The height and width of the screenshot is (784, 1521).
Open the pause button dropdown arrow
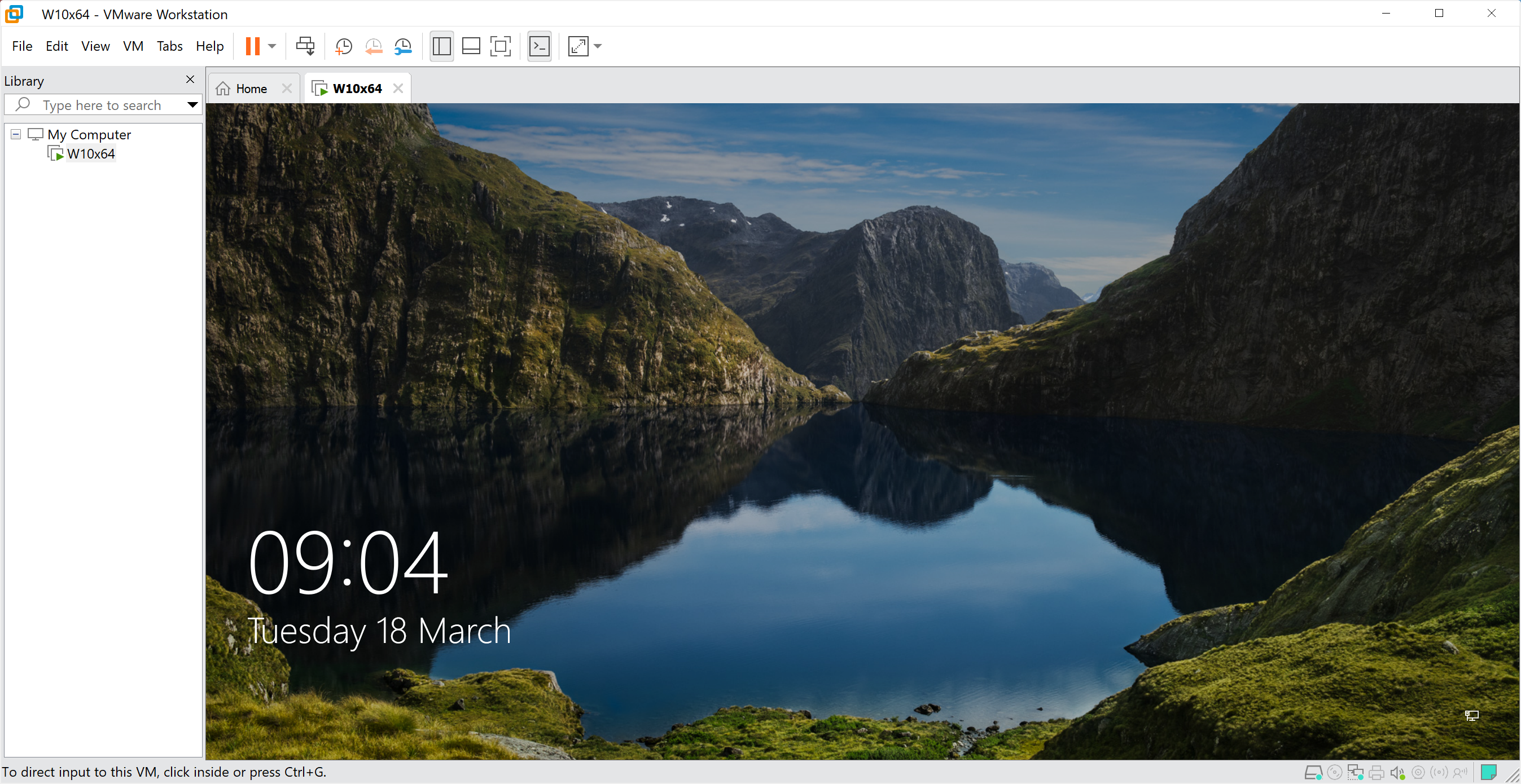272,46
